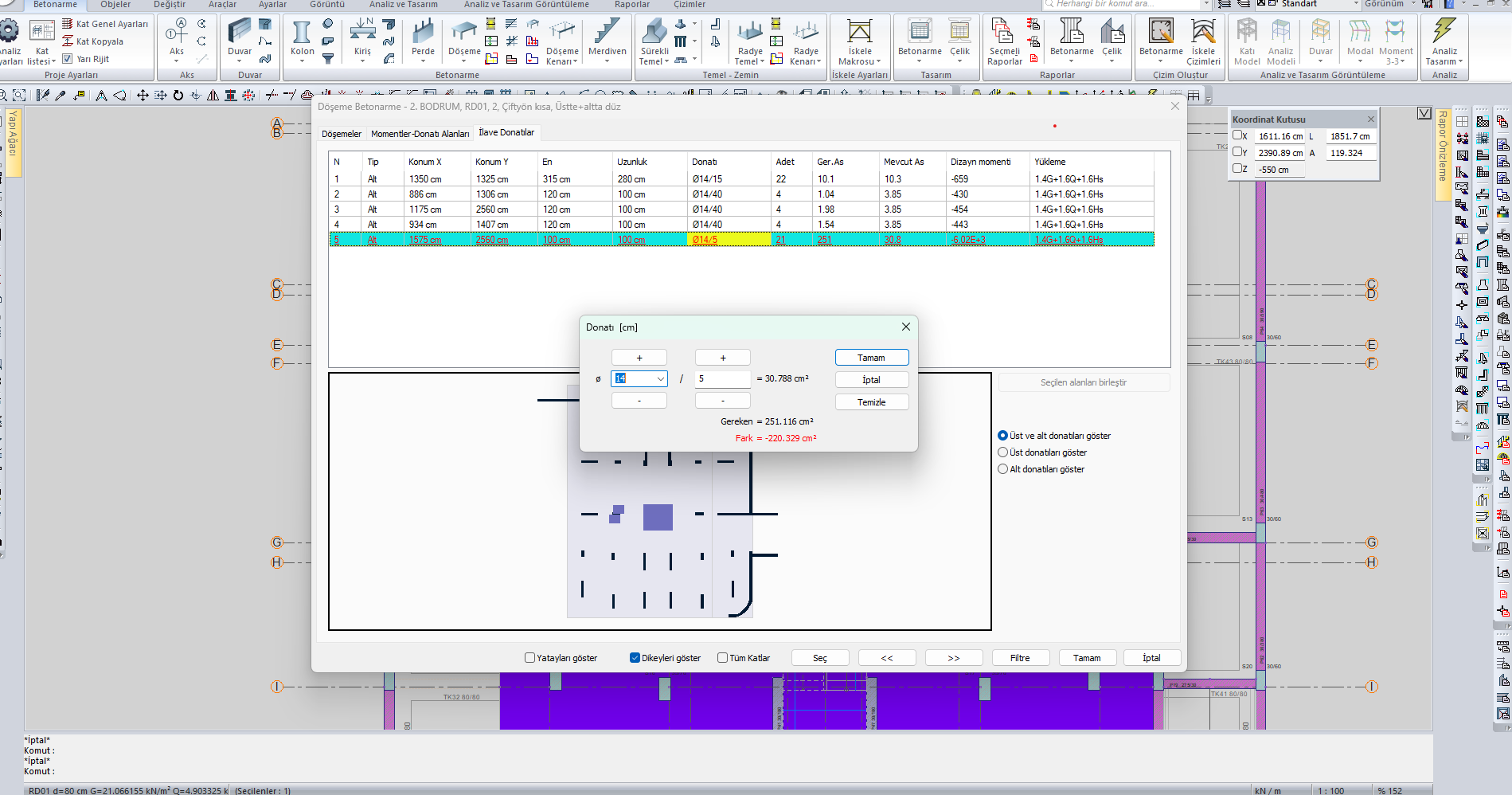Click the Seç button
Viewport: 1512px width, 795px height.
(x=820, y=658)
